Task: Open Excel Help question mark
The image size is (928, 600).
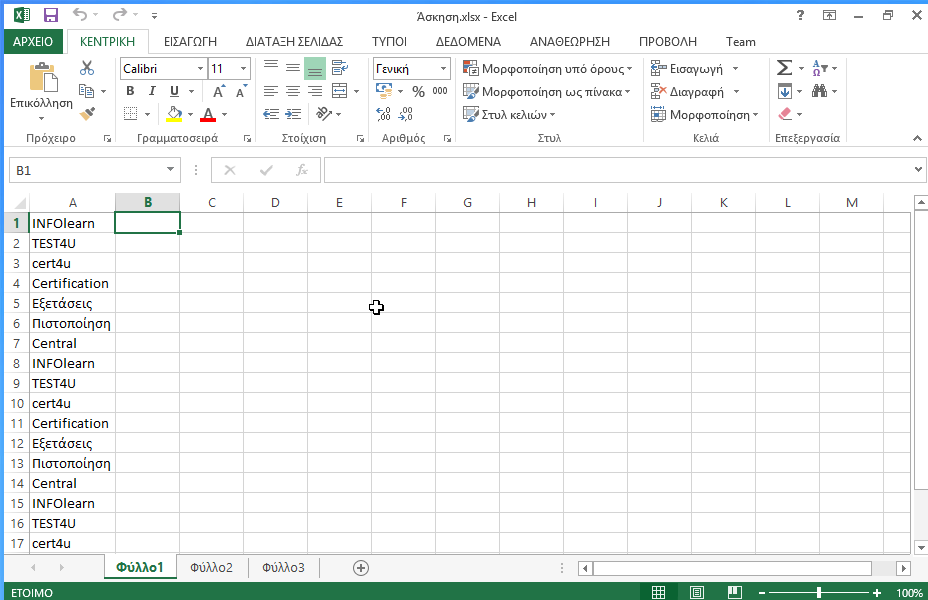Action: click(800, 15)
